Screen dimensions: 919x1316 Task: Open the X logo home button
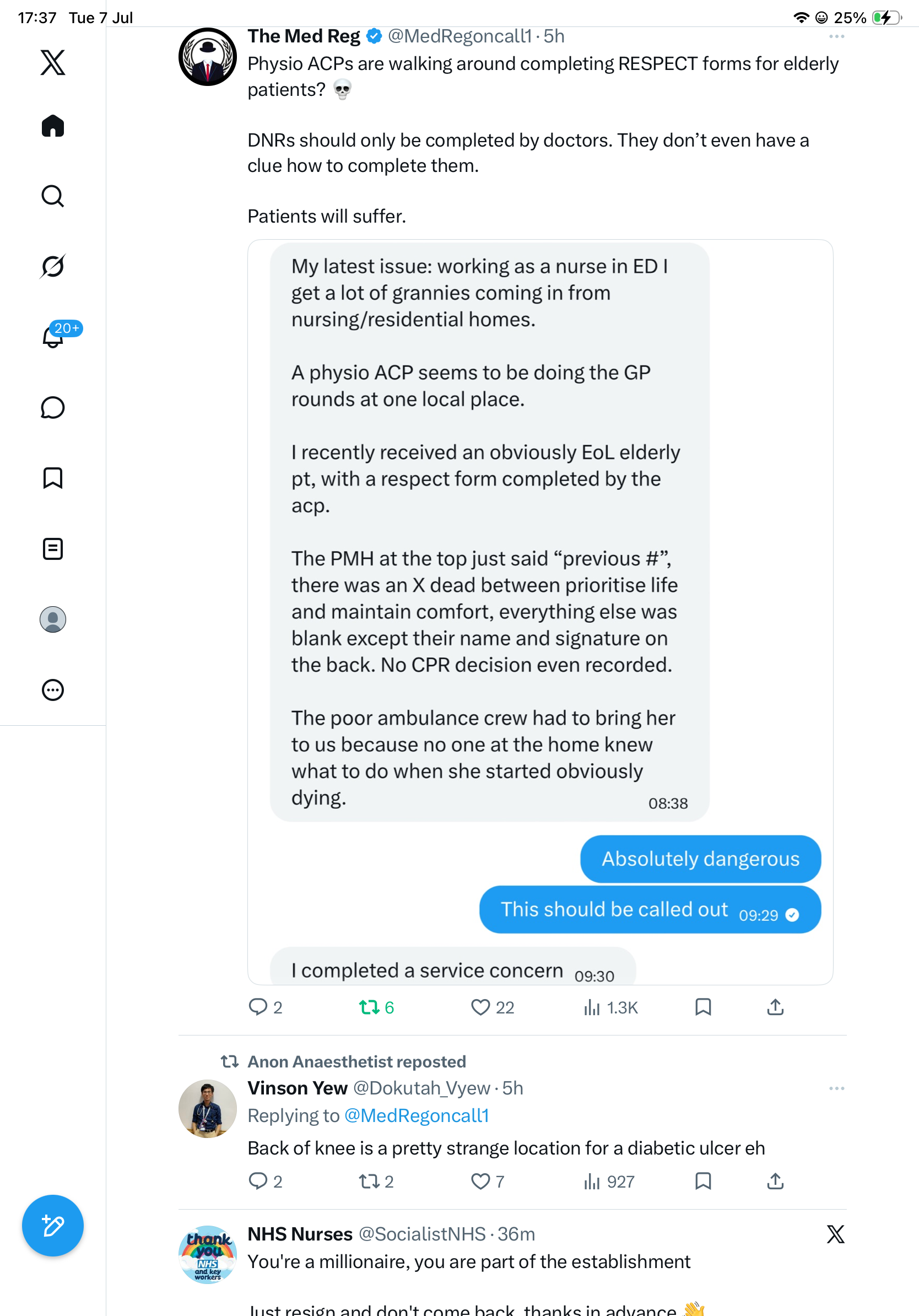tap(53, 62)
